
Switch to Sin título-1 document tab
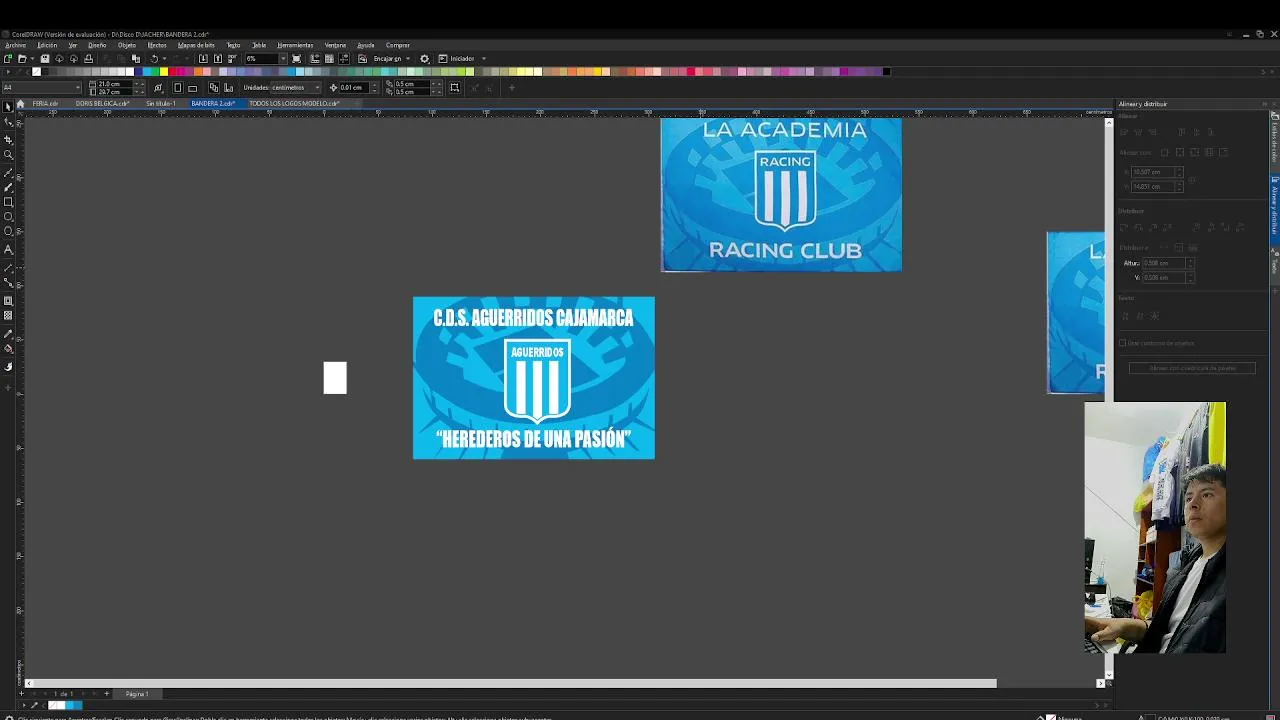click(161, 104)
